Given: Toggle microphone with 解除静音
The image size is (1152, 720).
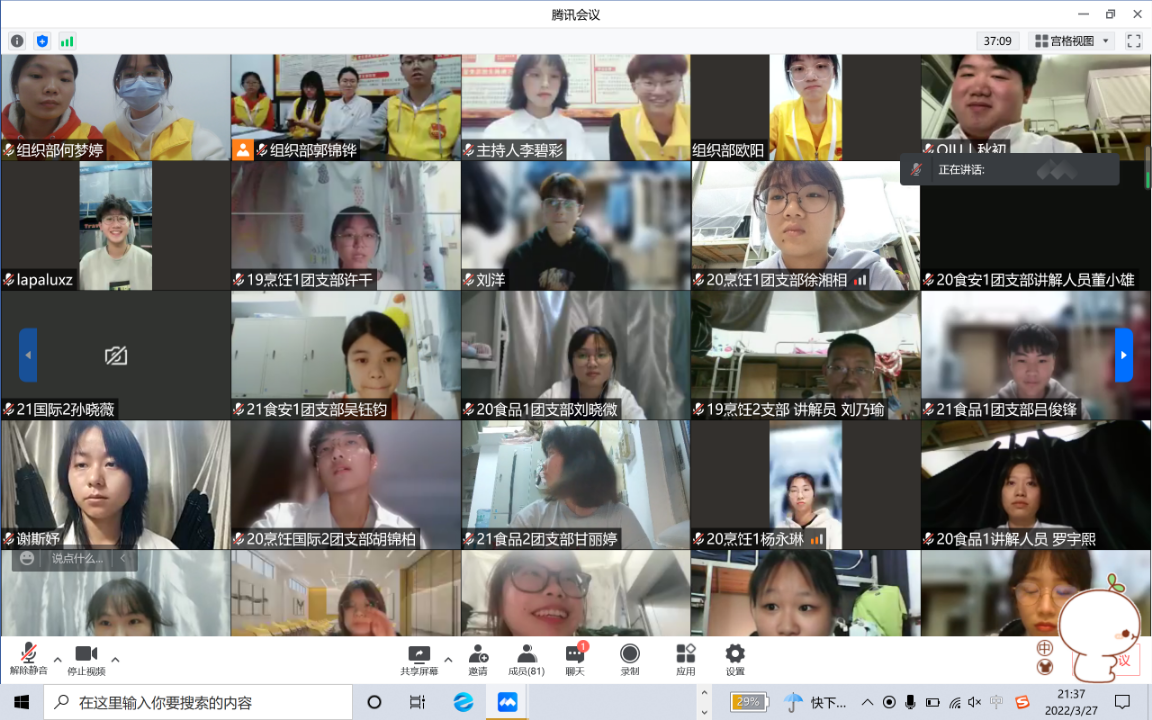Looking at the screenshot, I should coord(29,659).
